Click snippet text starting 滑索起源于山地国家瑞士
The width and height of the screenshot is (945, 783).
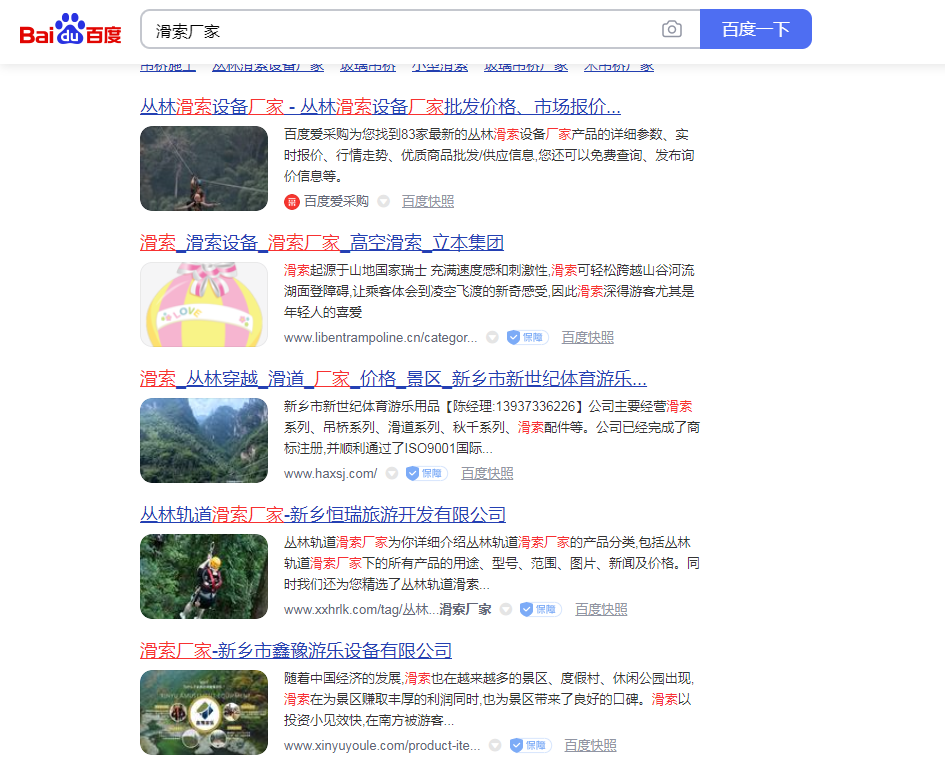click(x=489, y=291)
